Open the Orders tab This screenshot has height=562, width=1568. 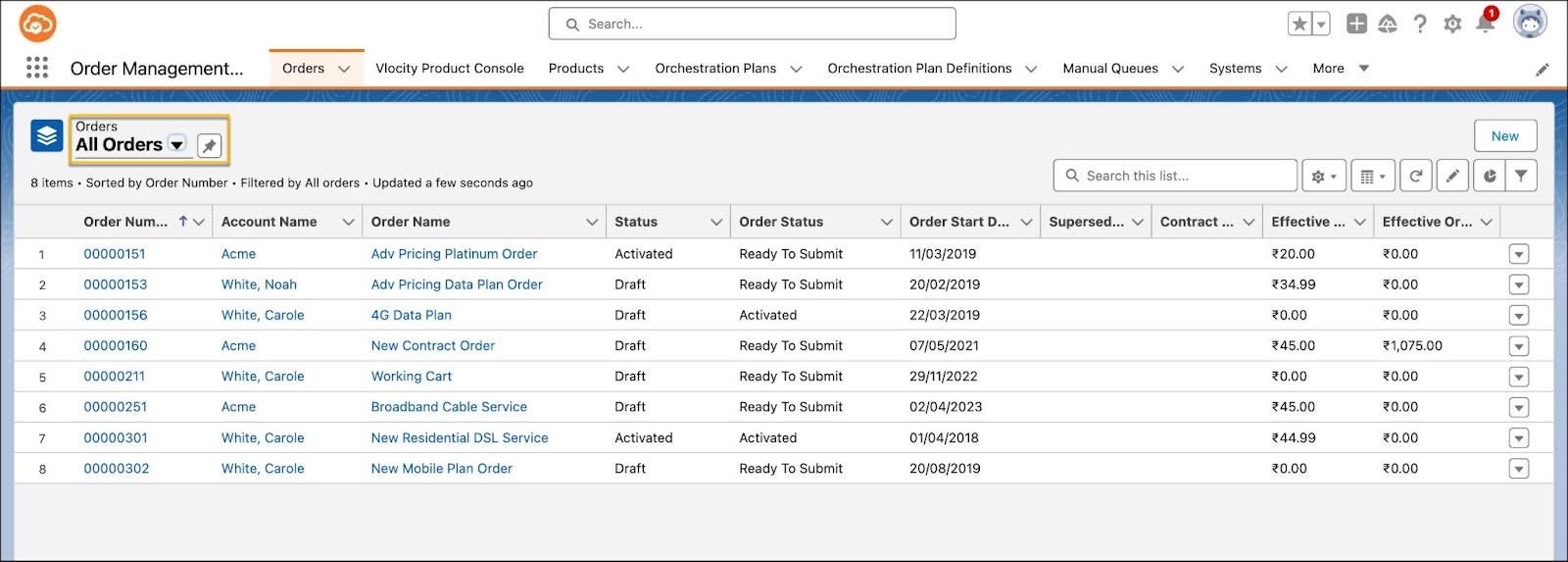coord(303,68)
